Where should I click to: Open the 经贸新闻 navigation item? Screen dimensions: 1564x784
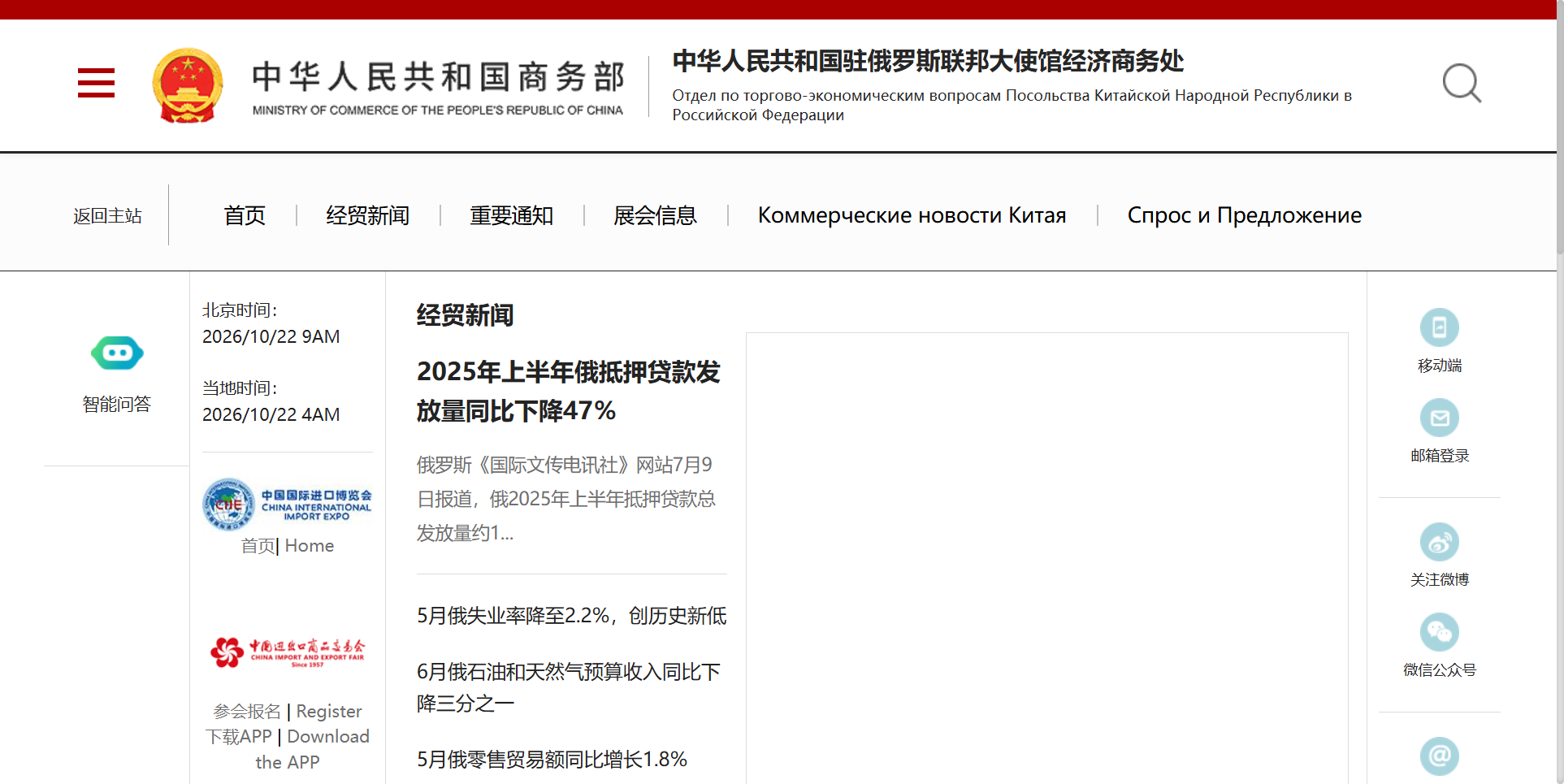tap(367, 215)
